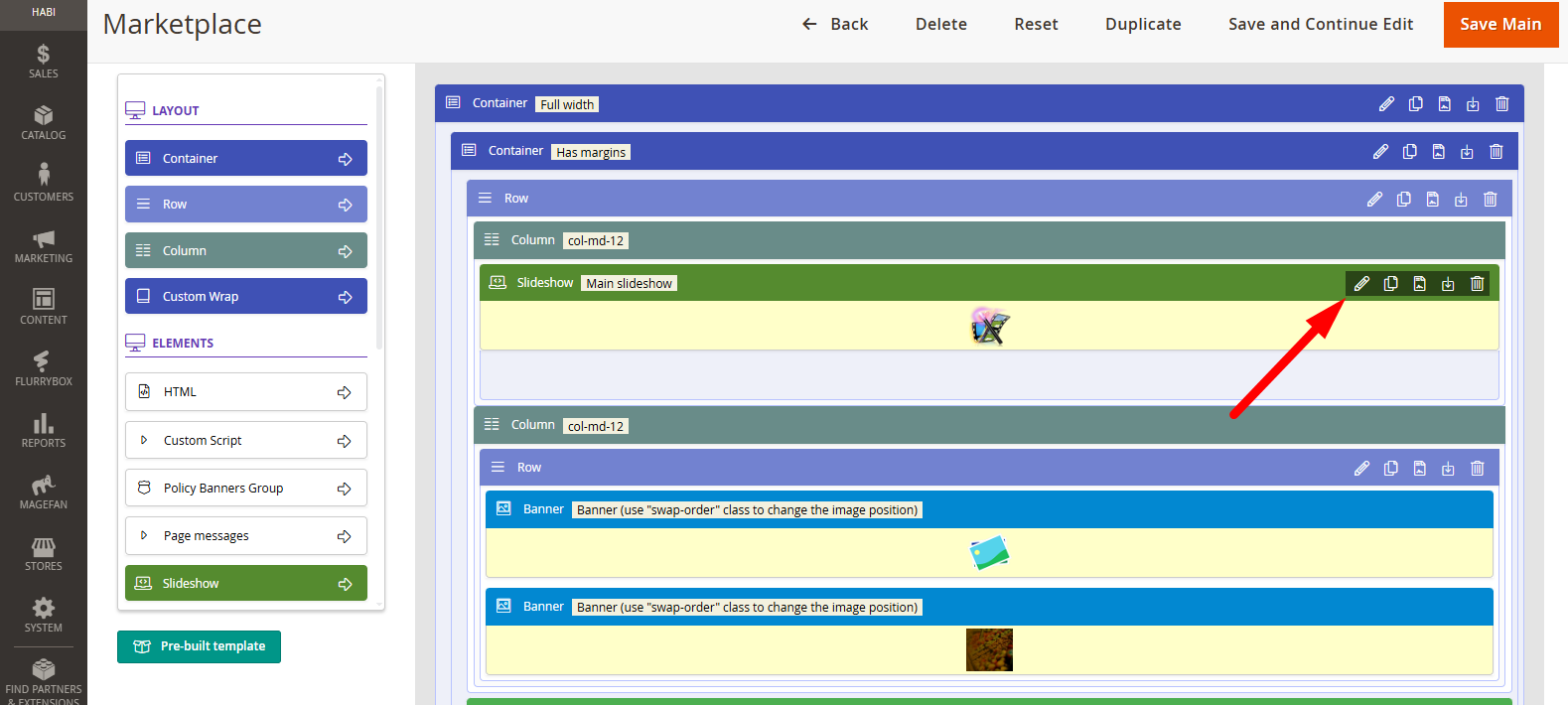Open Reports in the sidebar

[43, 431]
